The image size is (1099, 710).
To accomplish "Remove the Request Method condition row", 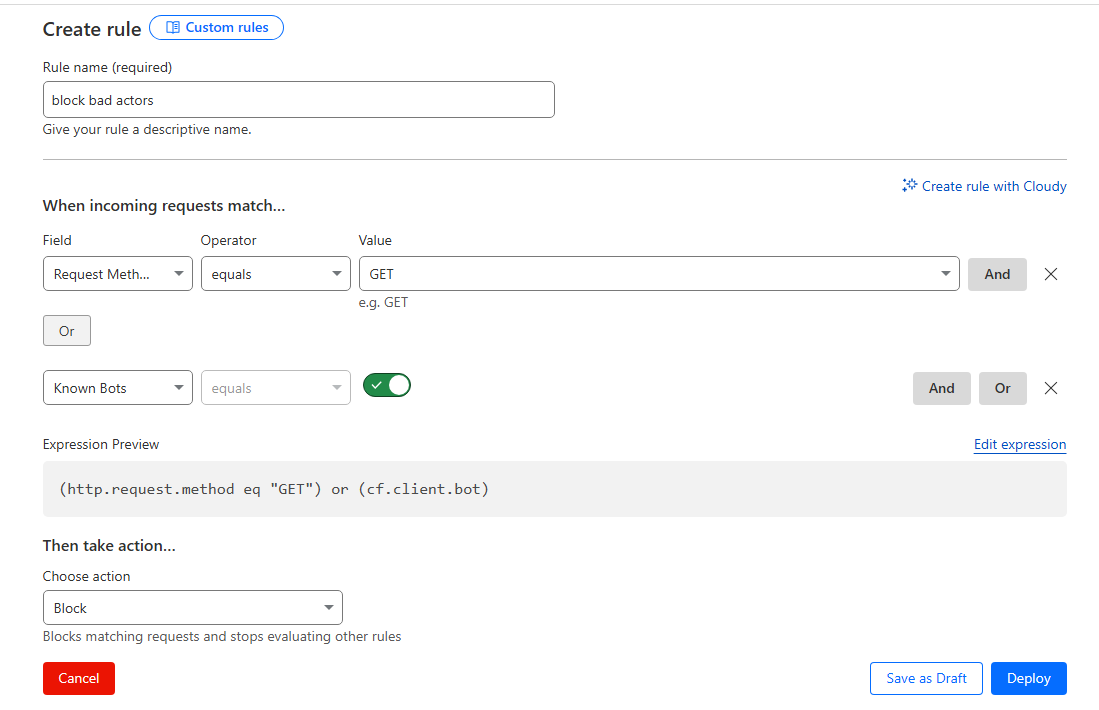I will (x=1051, y=274).
